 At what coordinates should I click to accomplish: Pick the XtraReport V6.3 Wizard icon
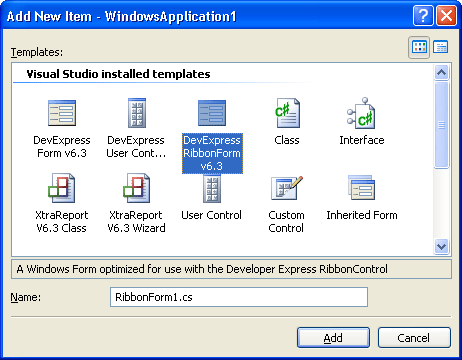137,188
